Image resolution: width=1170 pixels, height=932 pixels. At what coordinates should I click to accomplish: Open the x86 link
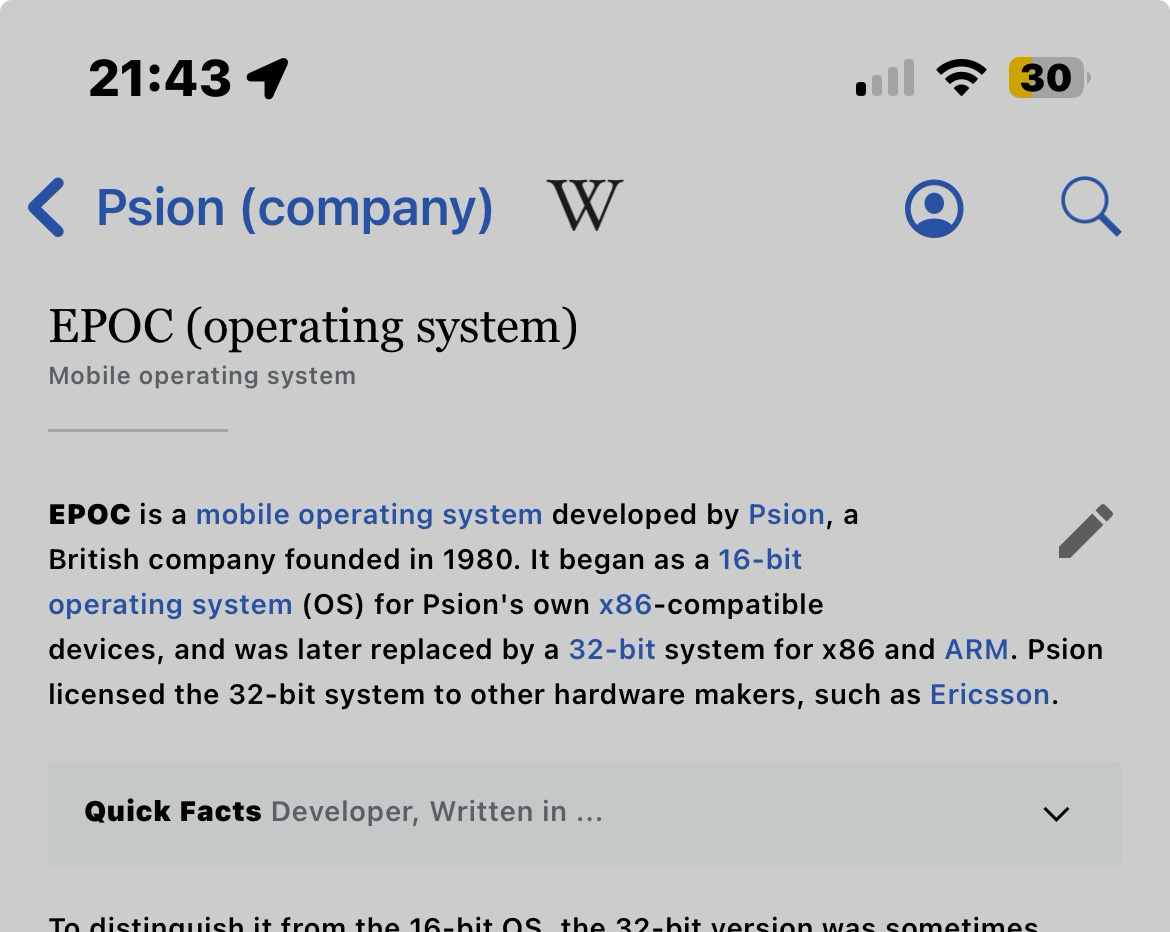point(625,604)
